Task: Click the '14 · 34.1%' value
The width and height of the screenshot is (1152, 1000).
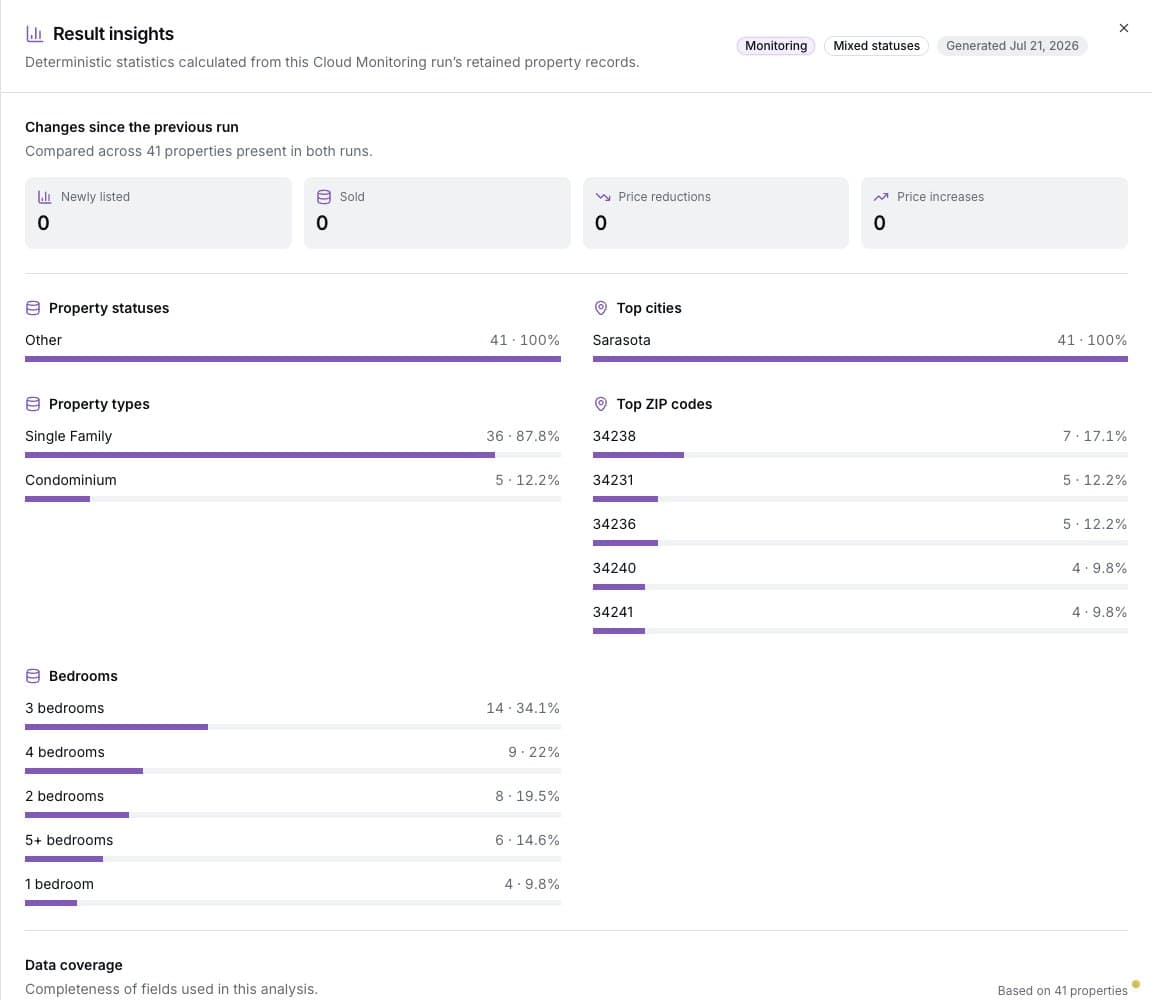Action: [522, 708]
